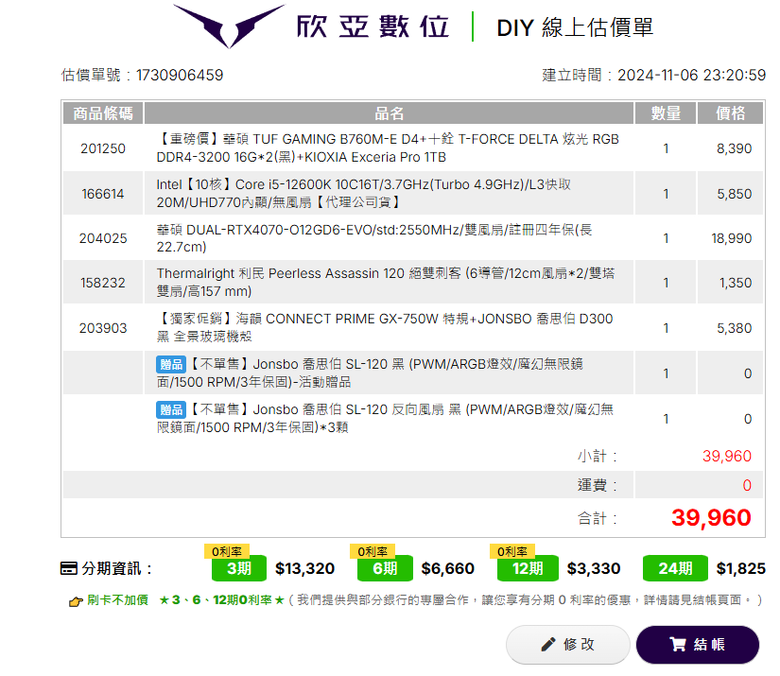Click barcode 201250
780x676 pixels.
[x=103, y=148]
